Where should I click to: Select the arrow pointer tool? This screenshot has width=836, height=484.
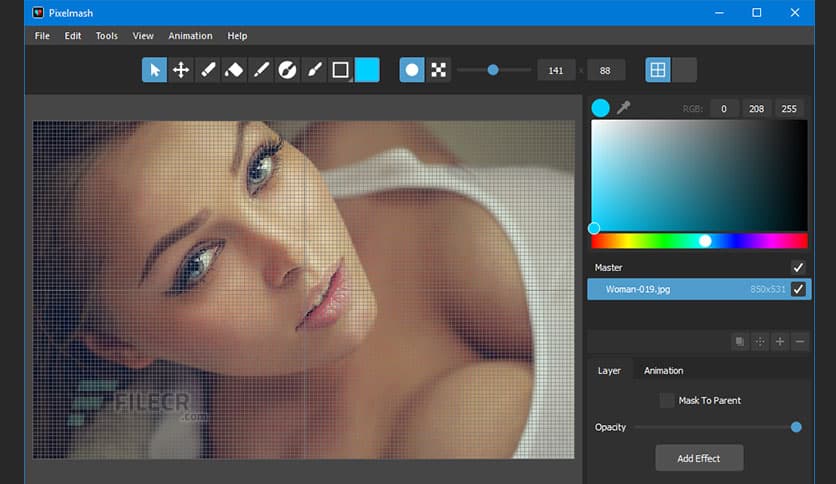click(x=154, y=70)
